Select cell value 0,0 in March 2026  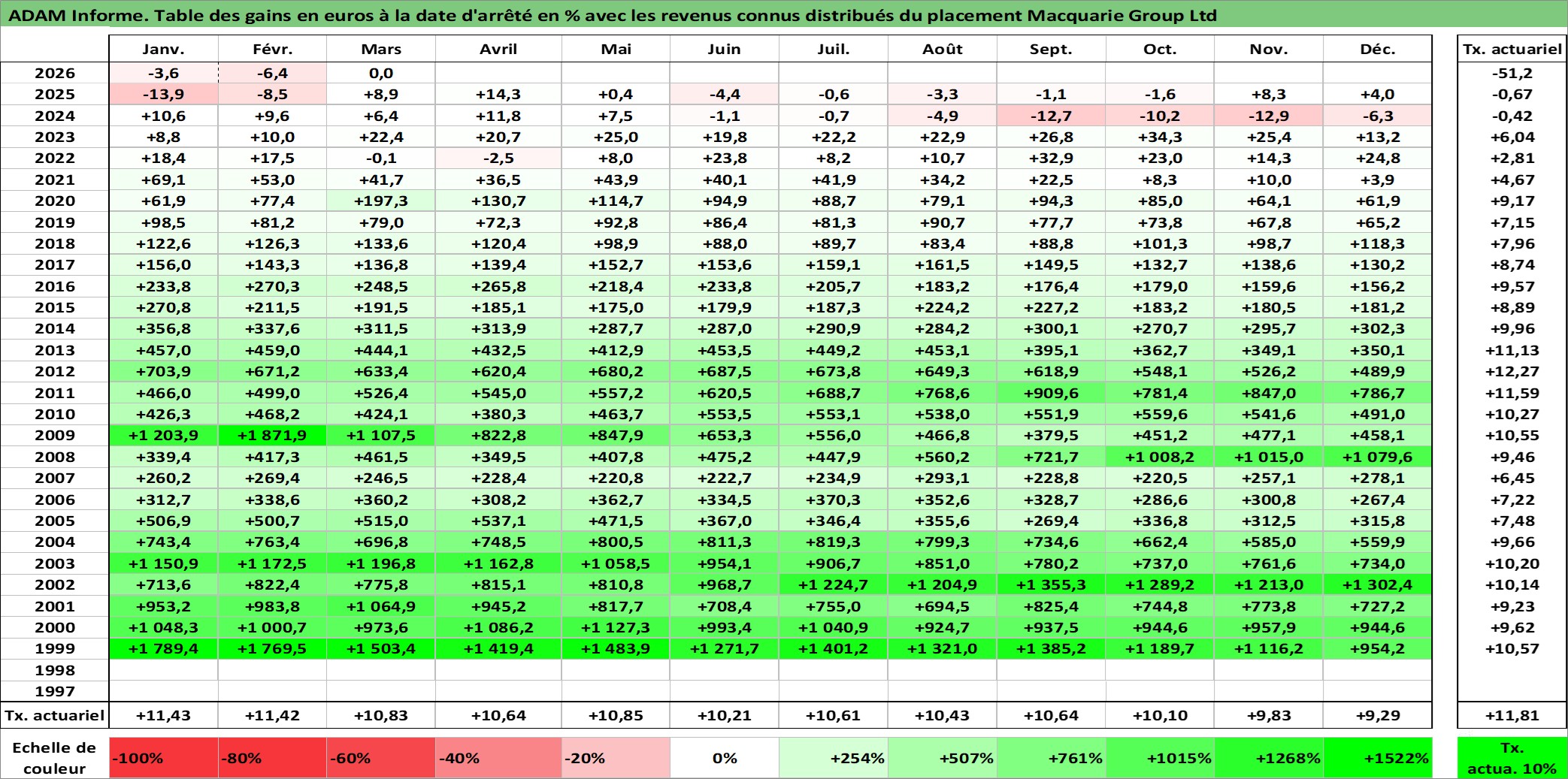pyautogui.click(x=381, y=73)
